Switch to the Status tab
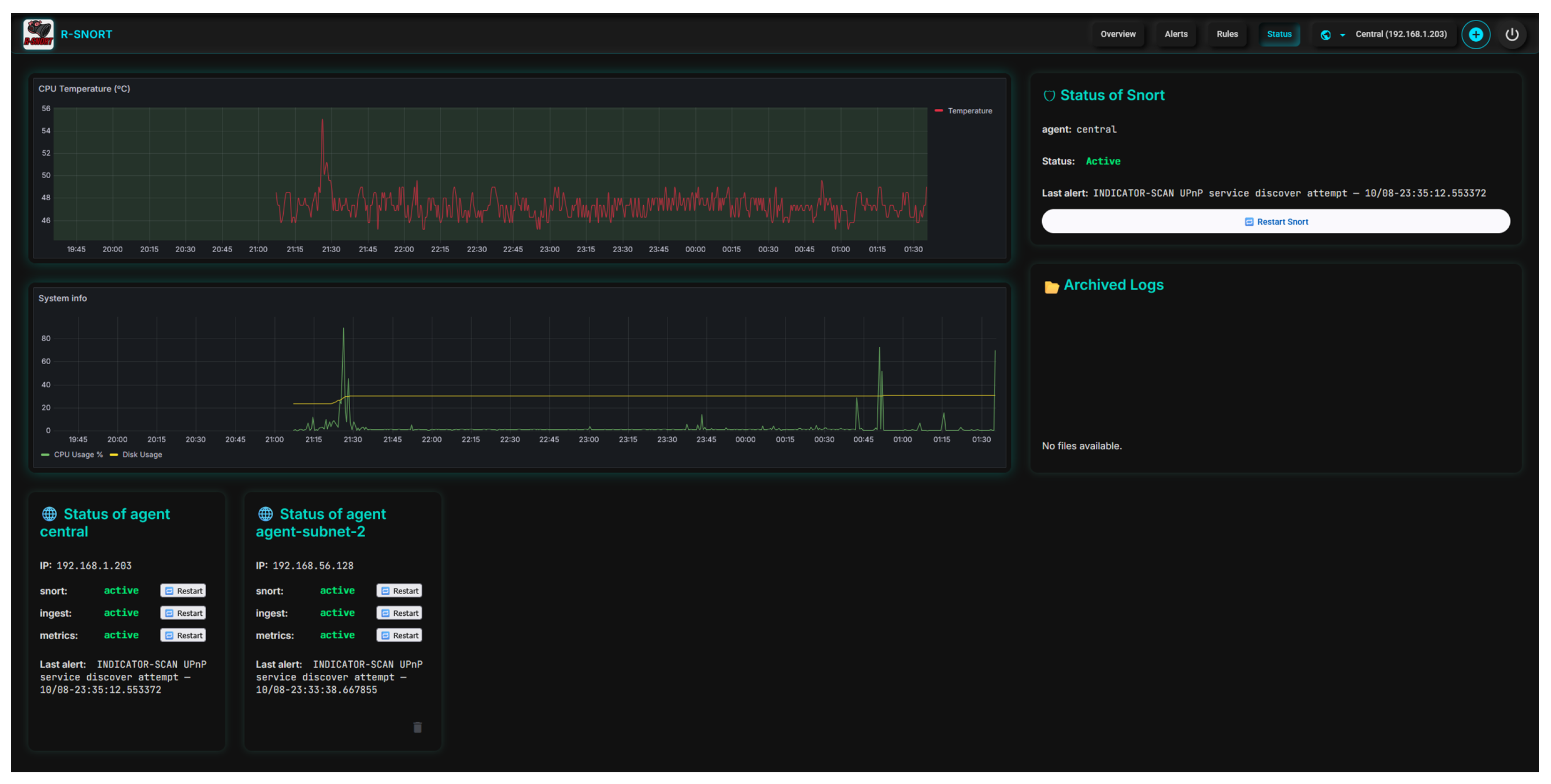Screen dimensions: 1551x784 pyautogui.click(x=1279, y=34)
